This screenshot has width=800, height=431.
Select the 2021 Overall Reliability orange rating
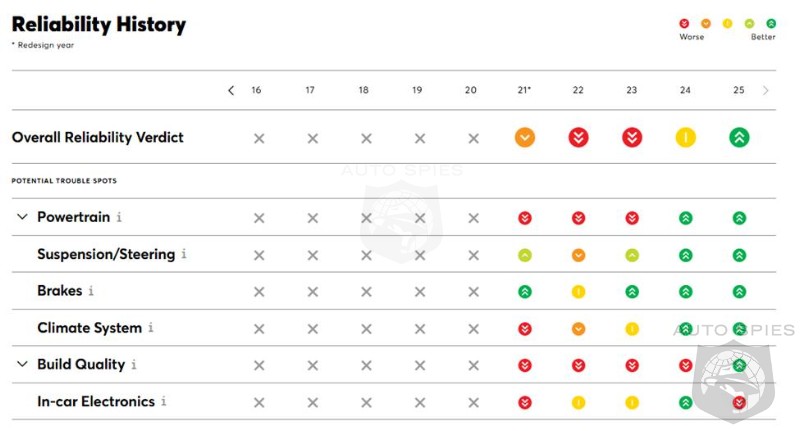point(525,138)
